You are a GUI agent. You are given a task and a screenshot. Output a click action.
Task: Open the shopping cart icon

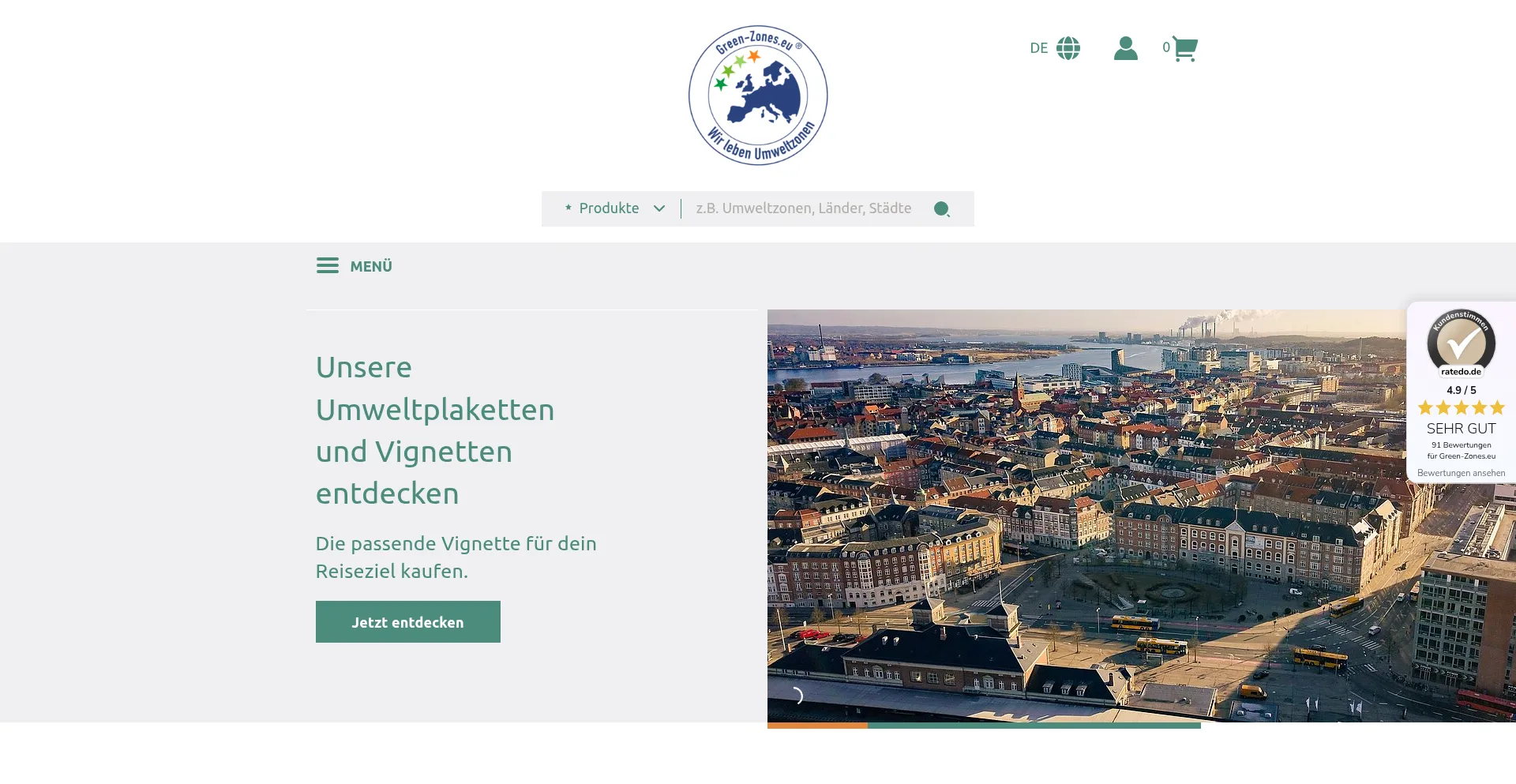coord(1184,48)
